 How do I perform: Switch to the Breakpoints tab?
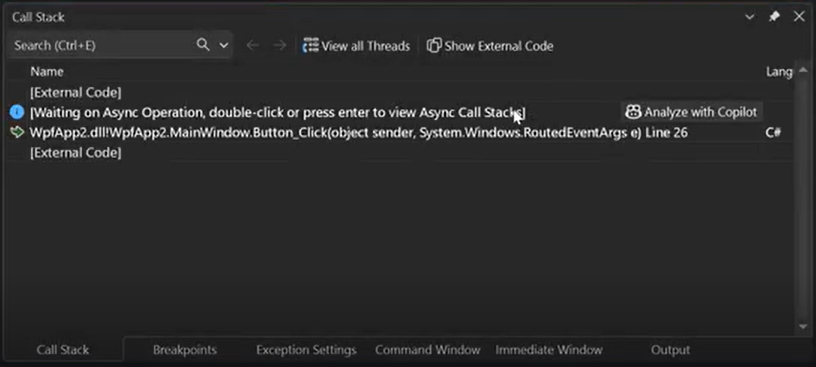tap(185, 350)
